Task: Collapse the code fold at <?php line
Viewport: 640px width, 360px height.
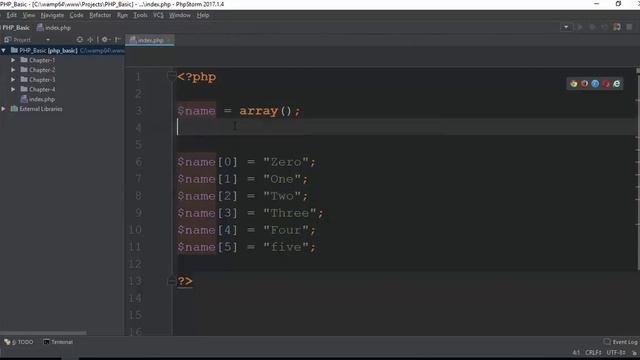Action: (172, 76)
